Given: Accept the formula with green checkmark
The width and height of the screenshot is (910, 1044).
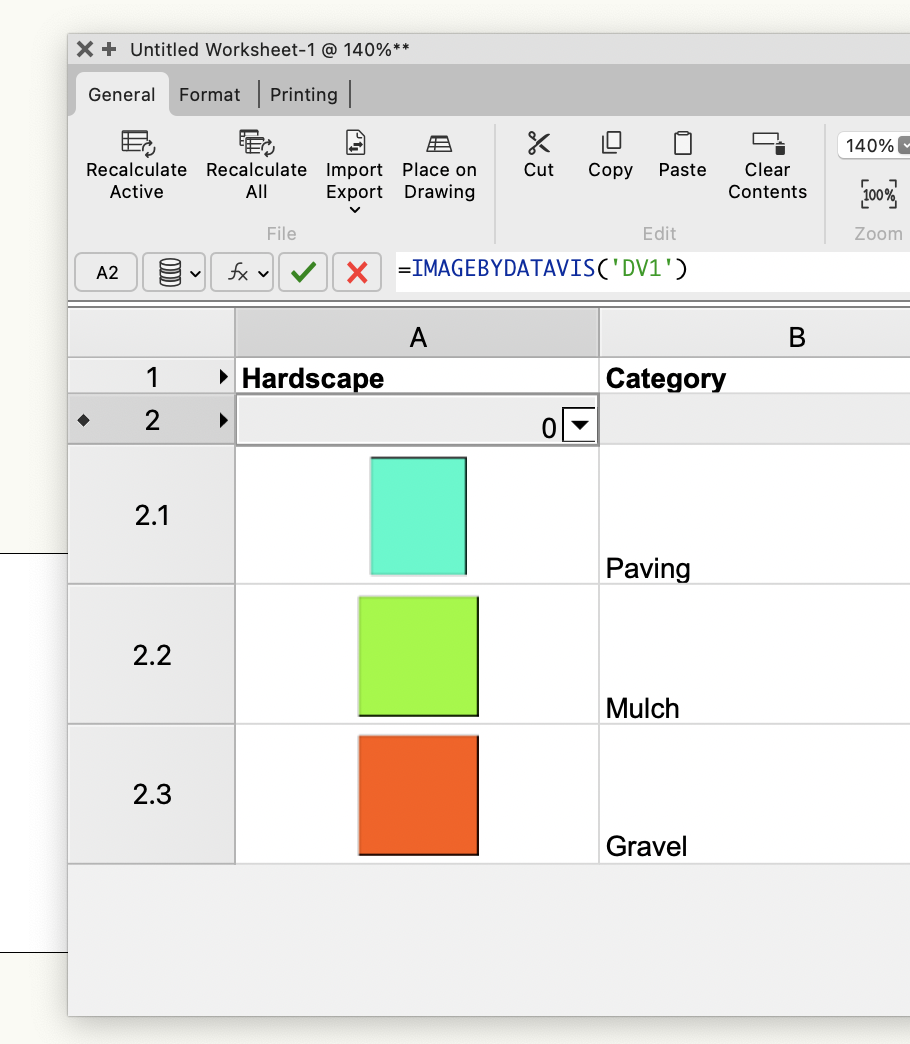Looking at the screenshot, I should tap(303, 272).
